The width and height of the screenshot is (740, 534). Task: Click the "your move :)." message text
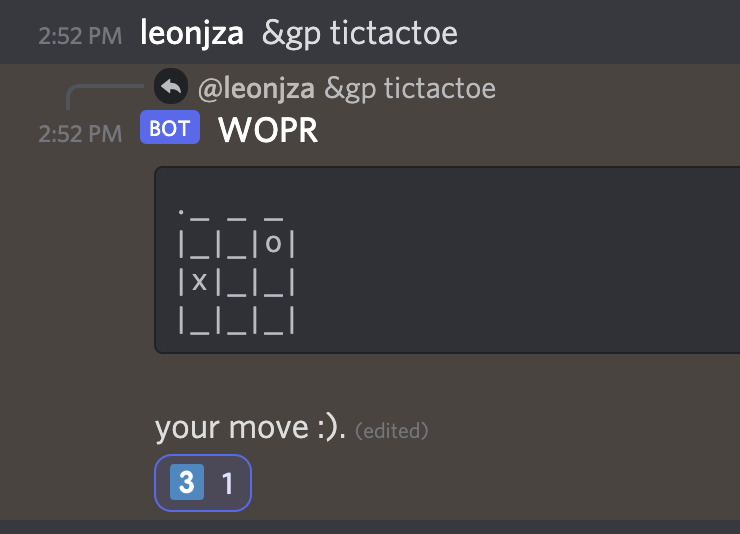coord(250,429)
